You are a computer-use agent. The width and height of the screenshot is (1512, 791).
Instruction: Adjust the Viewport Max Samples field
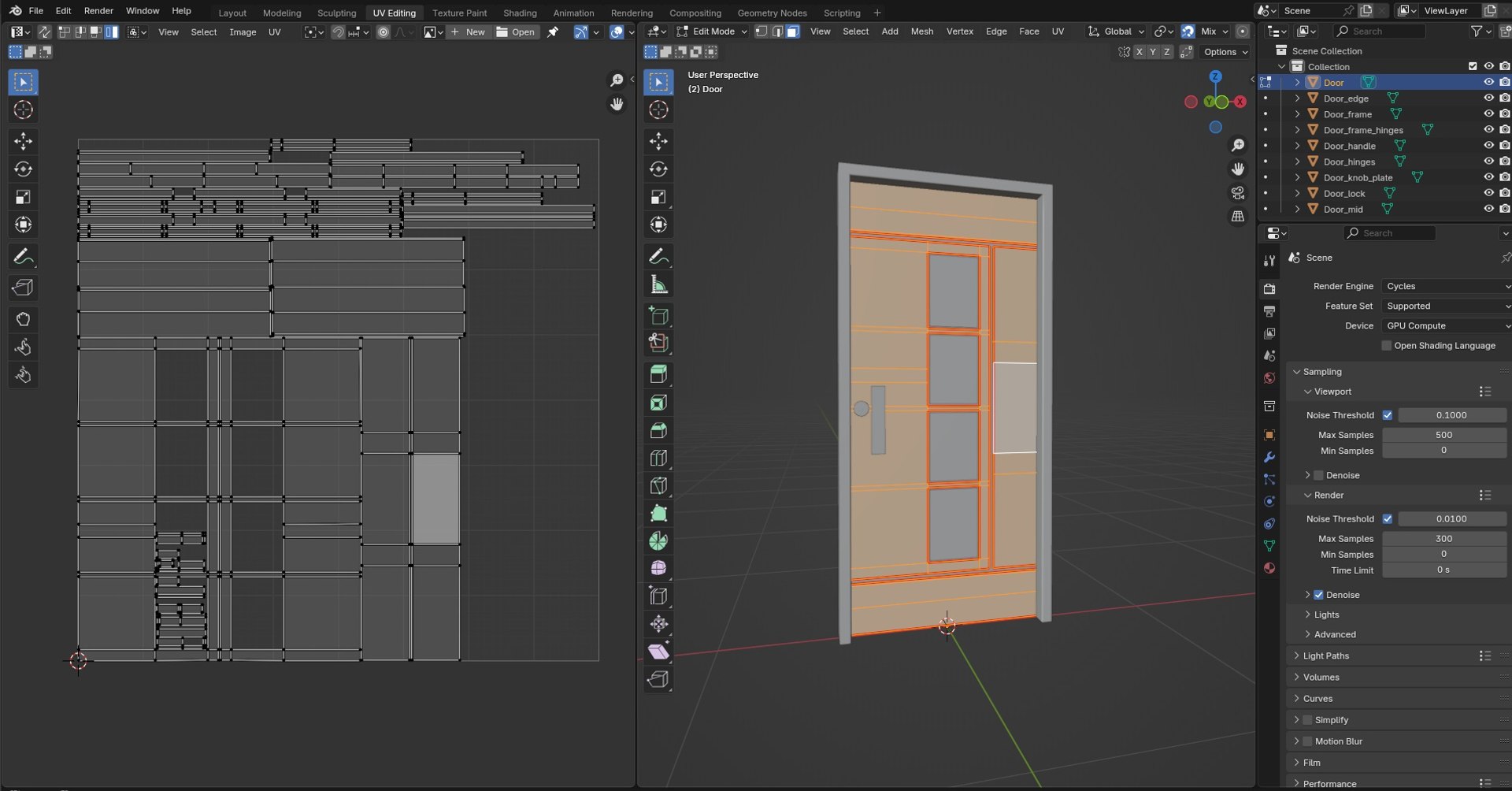(x=1443, y=435)
